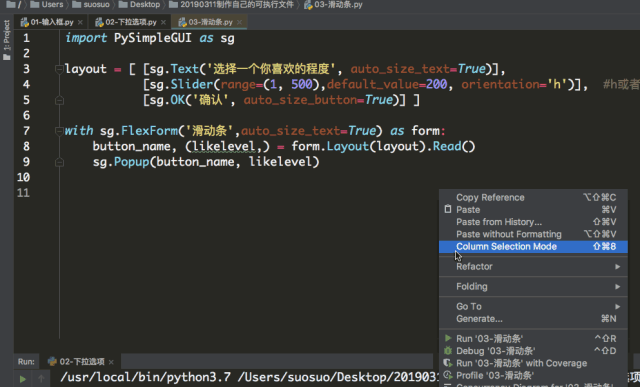Image resolution: width=640 pixels, height=387 pixels.
Task: Open the Go To submenu
Action: (533, 307)
